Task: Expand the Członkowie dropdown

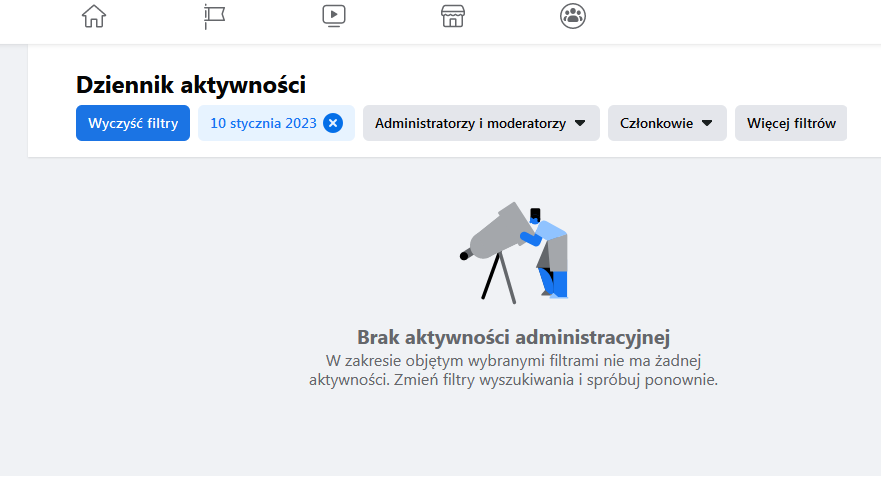Action: (x=667, y=123)
